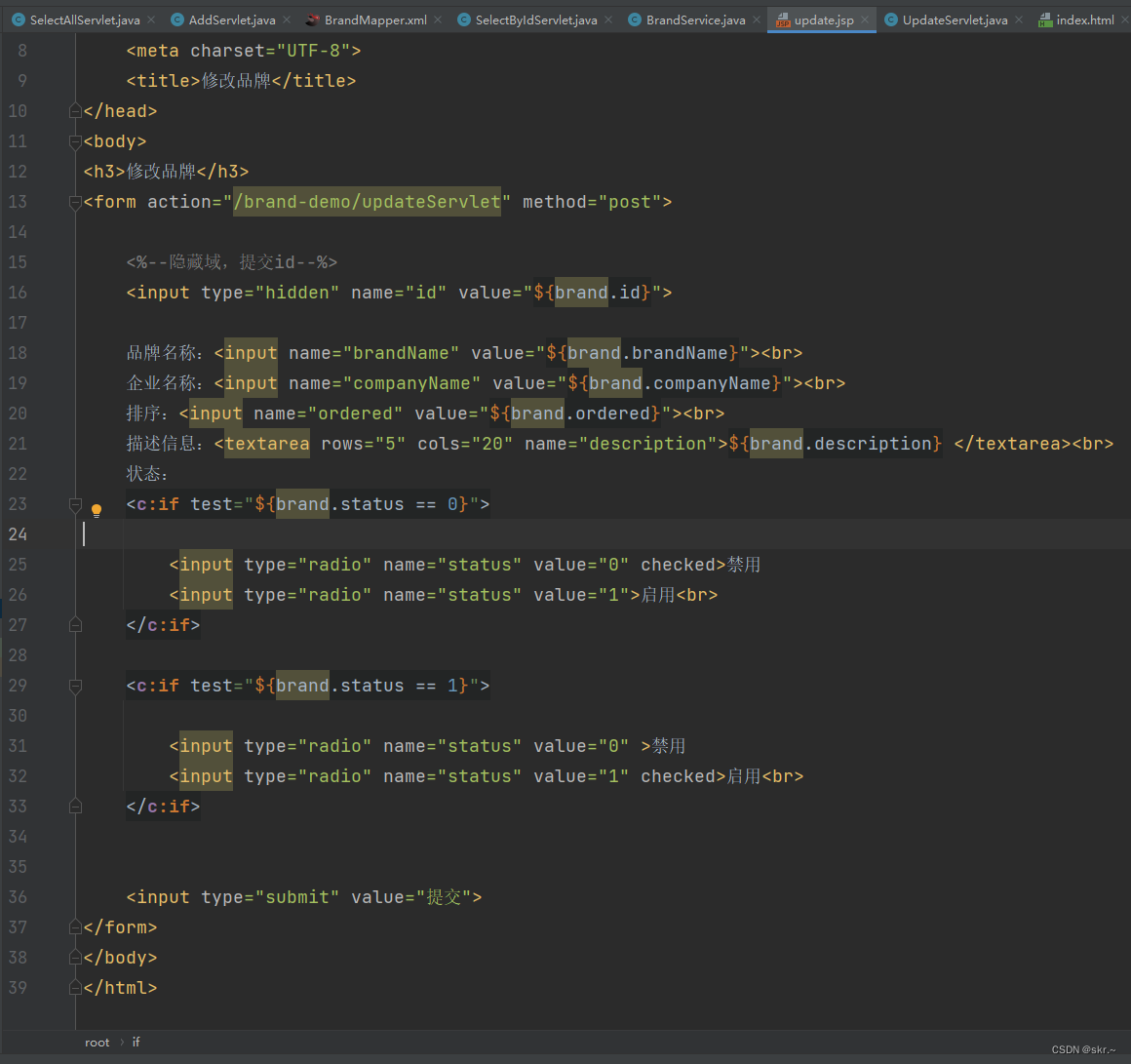Collapse the first c:if block fold arrow

75,504
